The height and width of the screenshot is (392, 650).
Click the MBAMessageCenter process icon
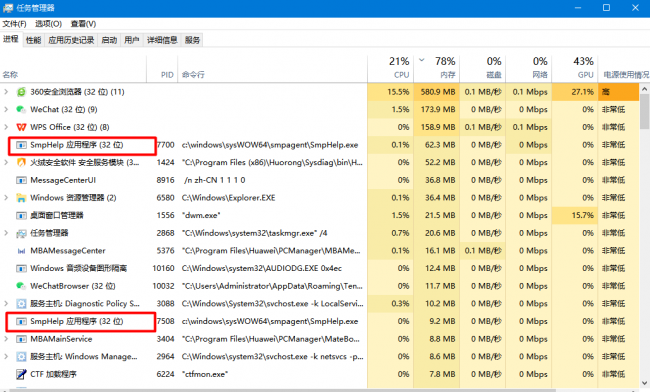[21, 251]
